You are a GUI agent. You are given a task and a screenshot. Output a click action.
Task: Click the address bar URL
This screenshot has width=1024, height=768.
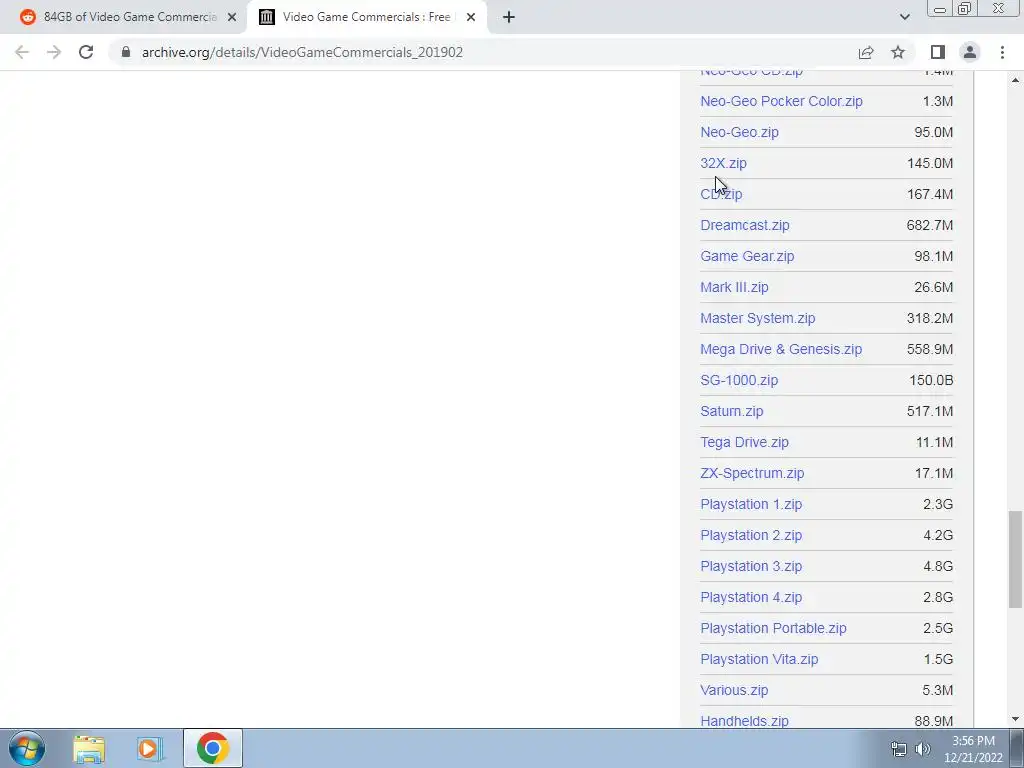(x=302, y=52)
